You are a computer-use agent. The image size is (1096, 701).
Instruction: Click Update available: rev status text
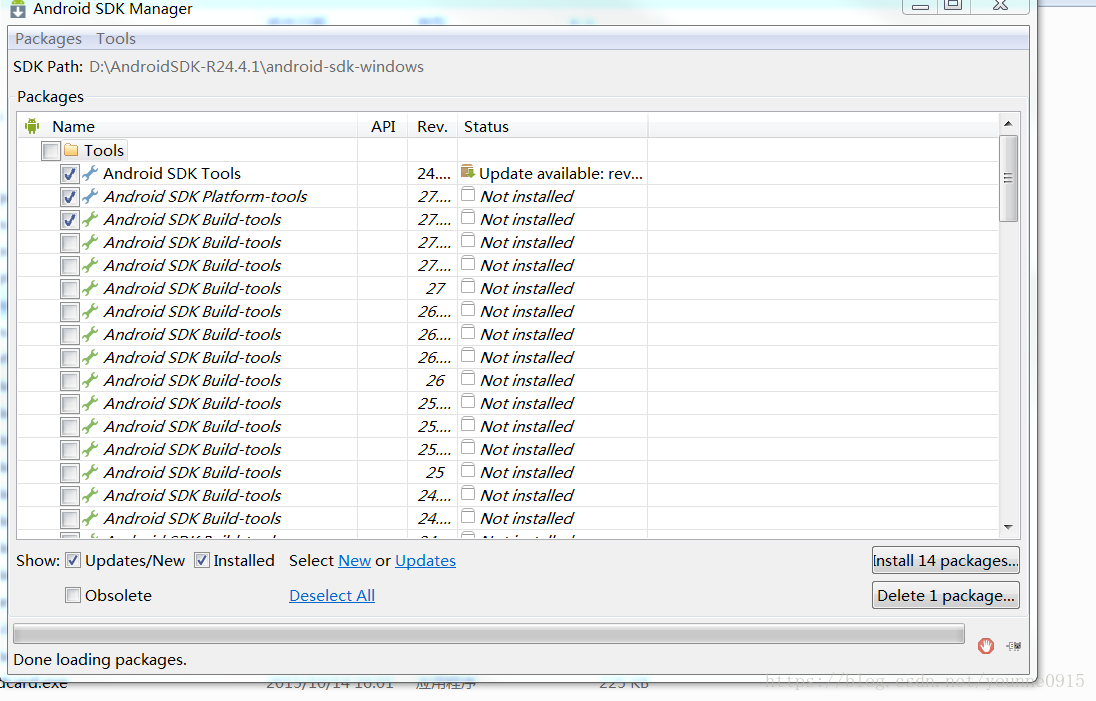pyautogui.click(x=561, y=173)
